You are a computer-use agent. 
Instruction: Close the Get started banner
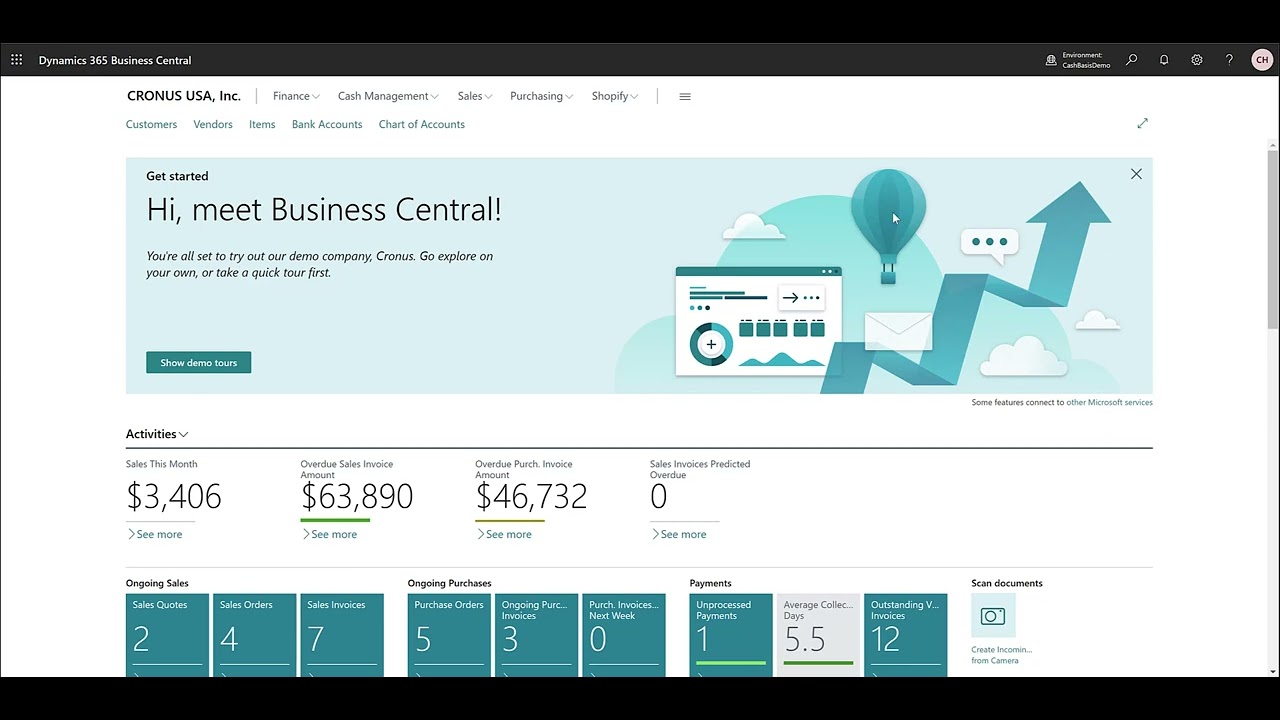tap(1136, 174)
